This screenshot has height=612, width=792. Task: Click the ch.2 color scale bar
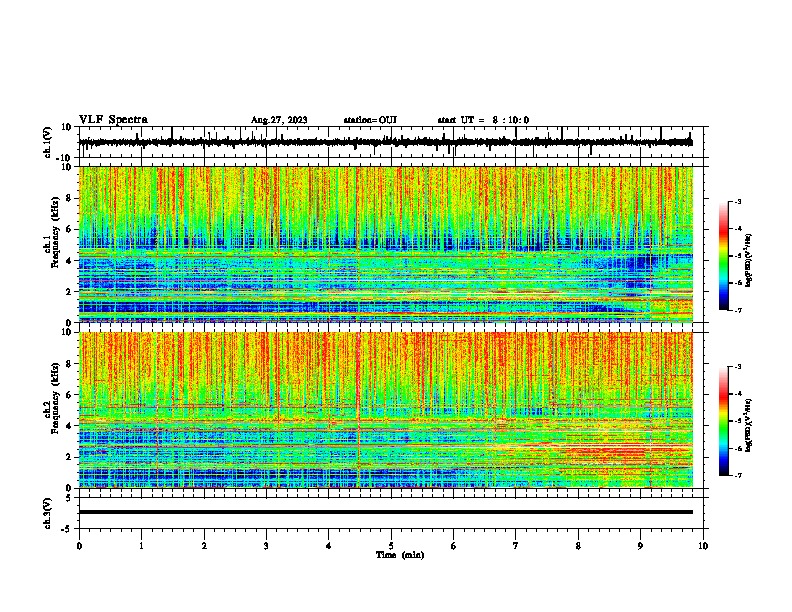click(724, 421)
